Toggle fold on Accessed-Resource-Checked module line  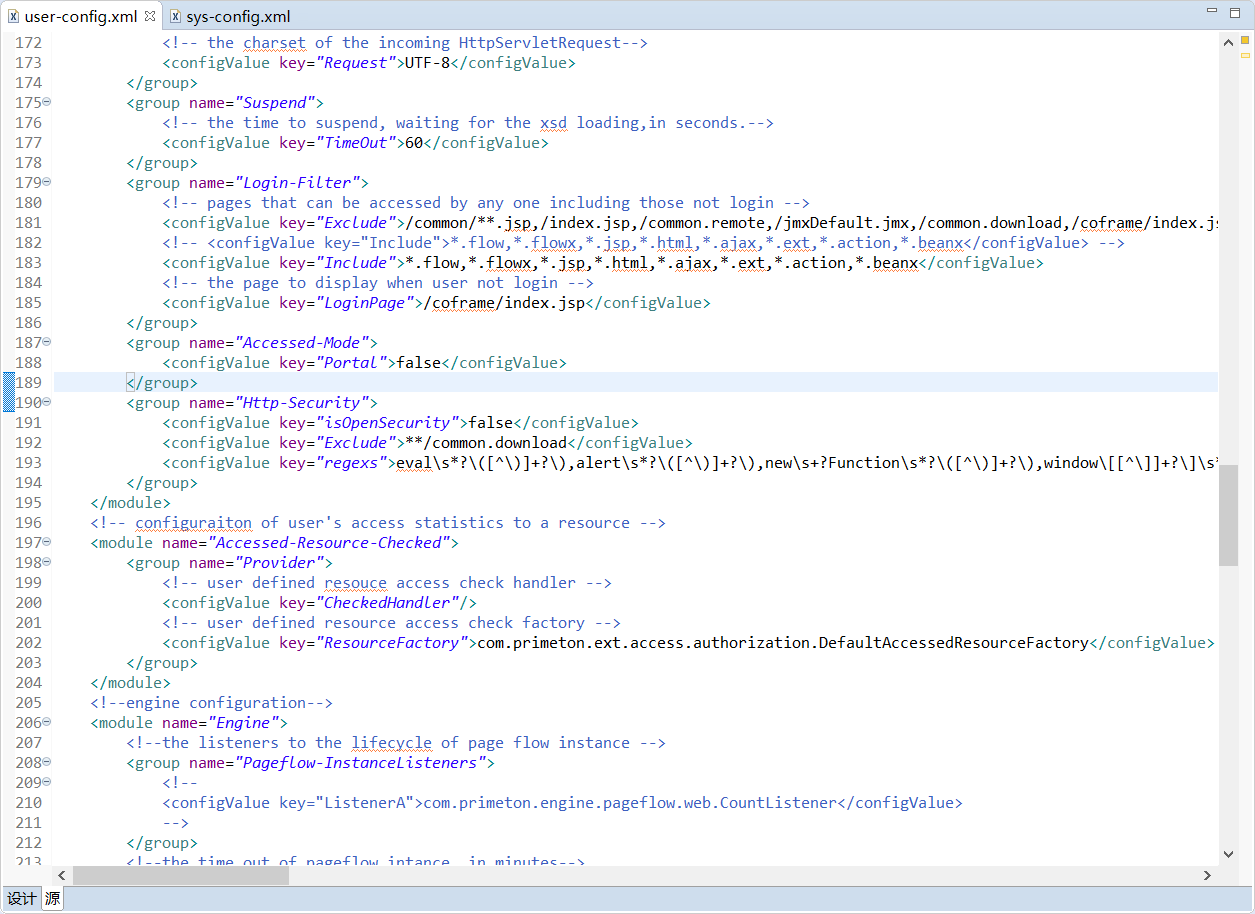[x=47, y=542]
